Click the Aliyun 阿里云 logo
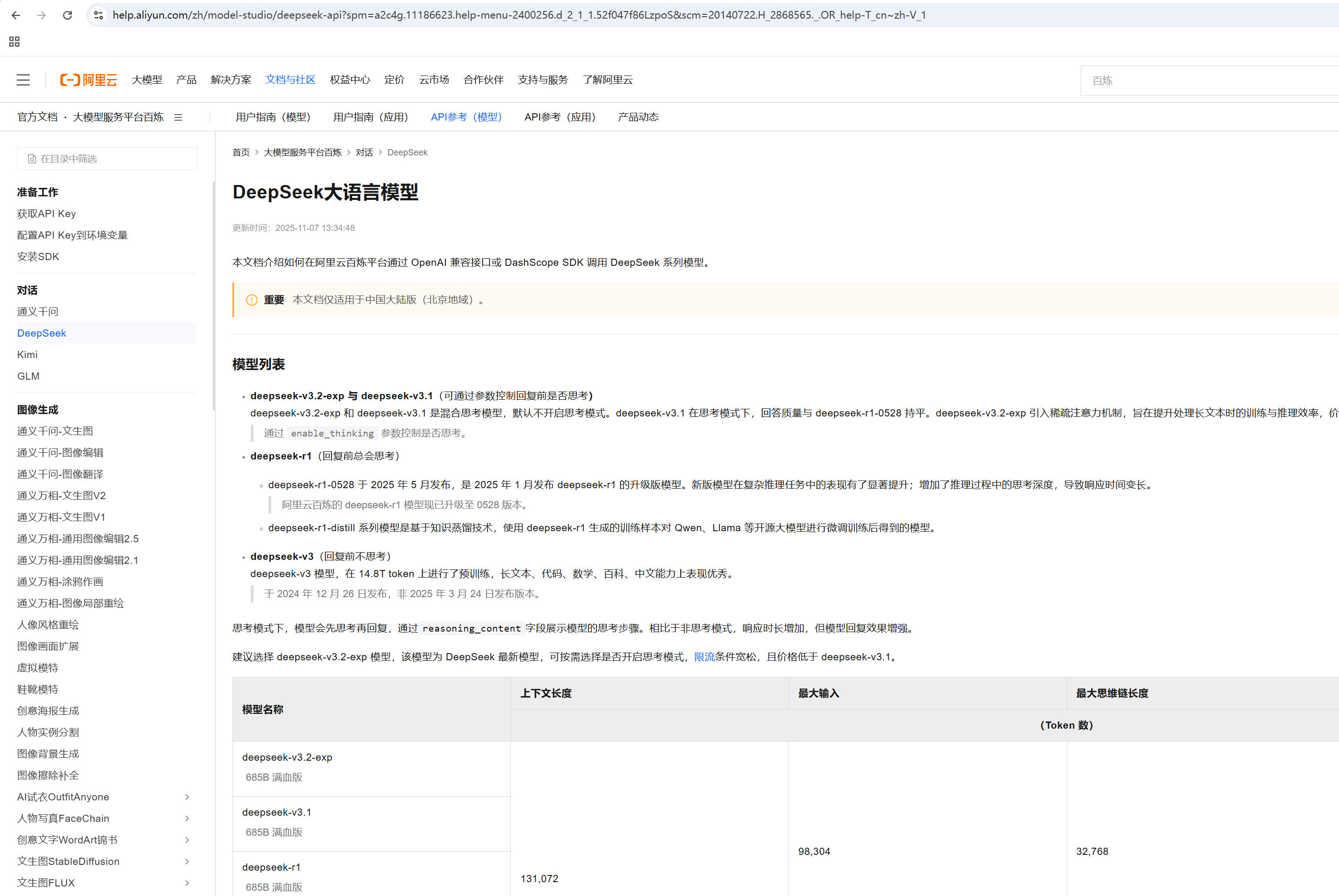 coord(89,80)
